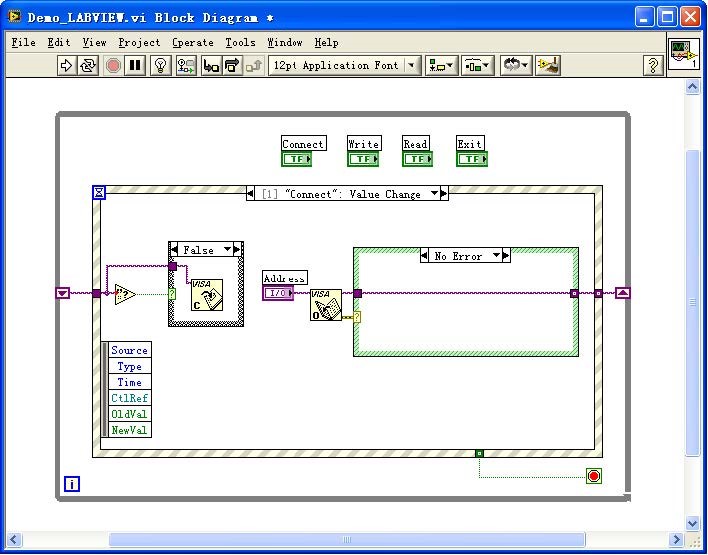The height and width of the screenshot is (555, 708).
Task: Click the Run arrow button
Action: (x=66, y=65)
